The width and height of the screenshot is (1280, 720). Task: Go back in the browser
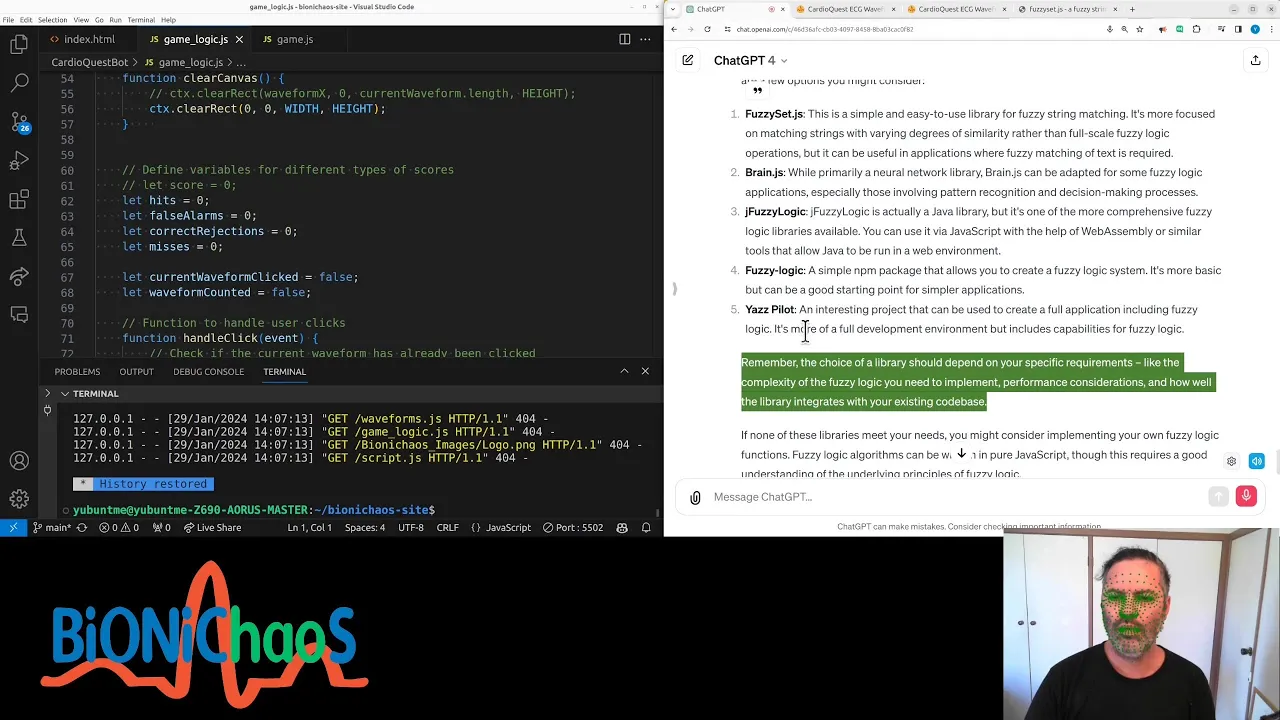point(674,29)
